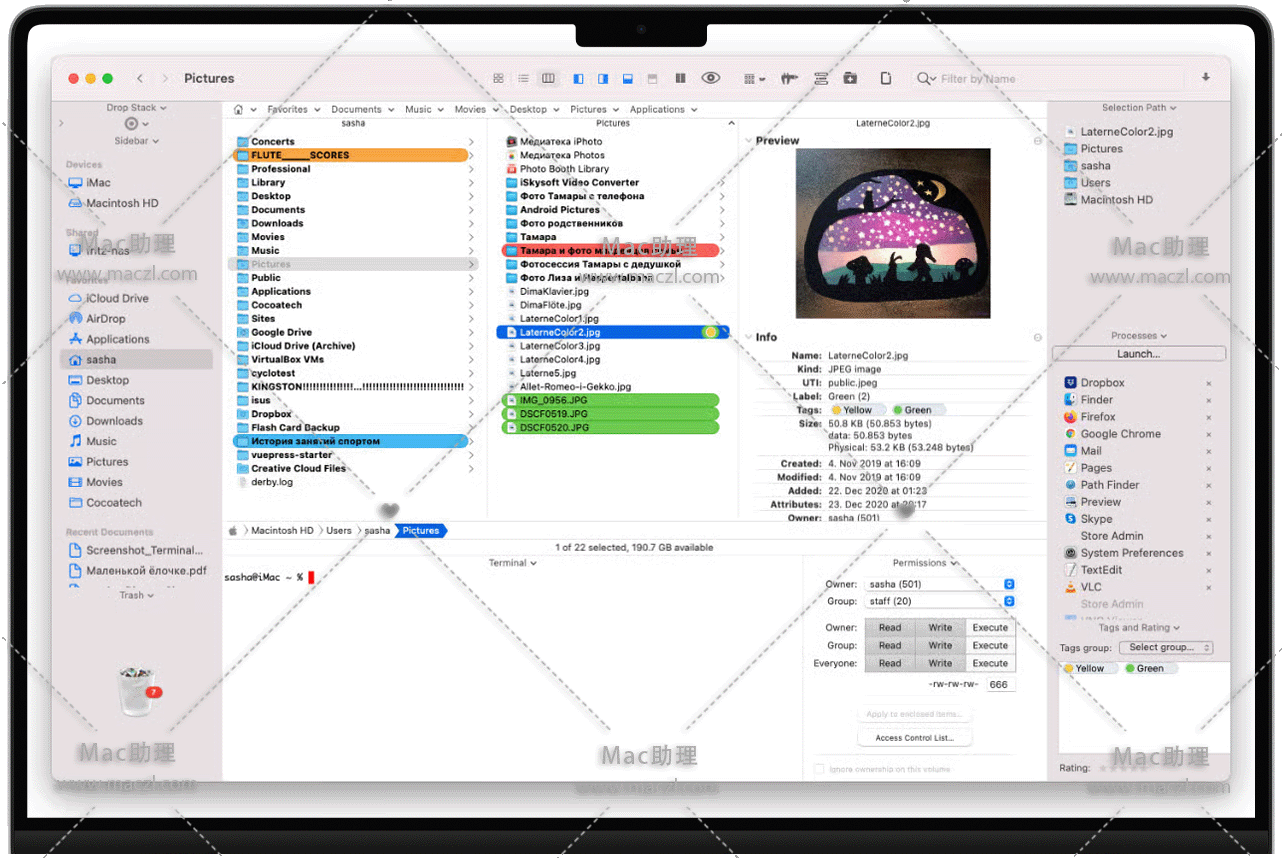Viewport: 1282px width, 858px height.
Task: Open Applications in the favorites bar
Action: click(662, 110)
